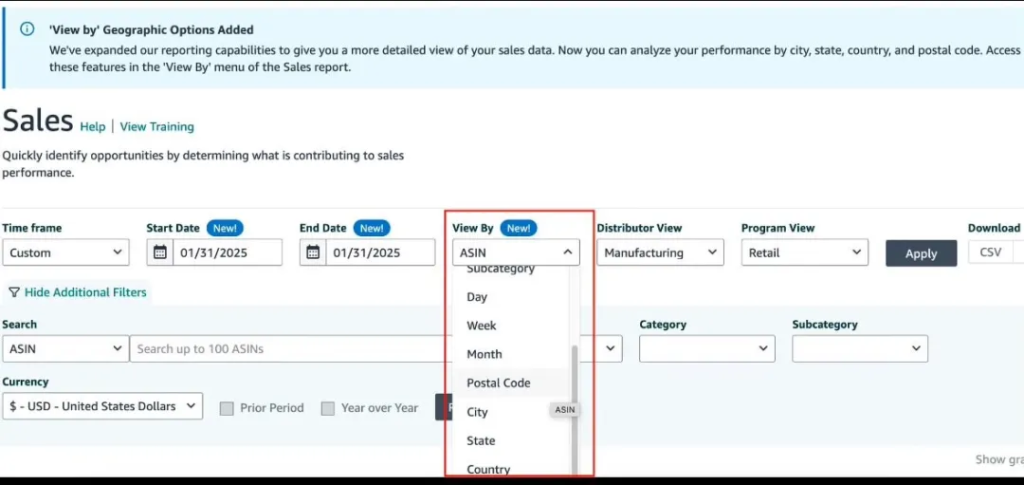The height and width of the screenshot is (485, 1024).
Task: Toggle the Year over Year checkbox
Action: (x=328, y=408)
